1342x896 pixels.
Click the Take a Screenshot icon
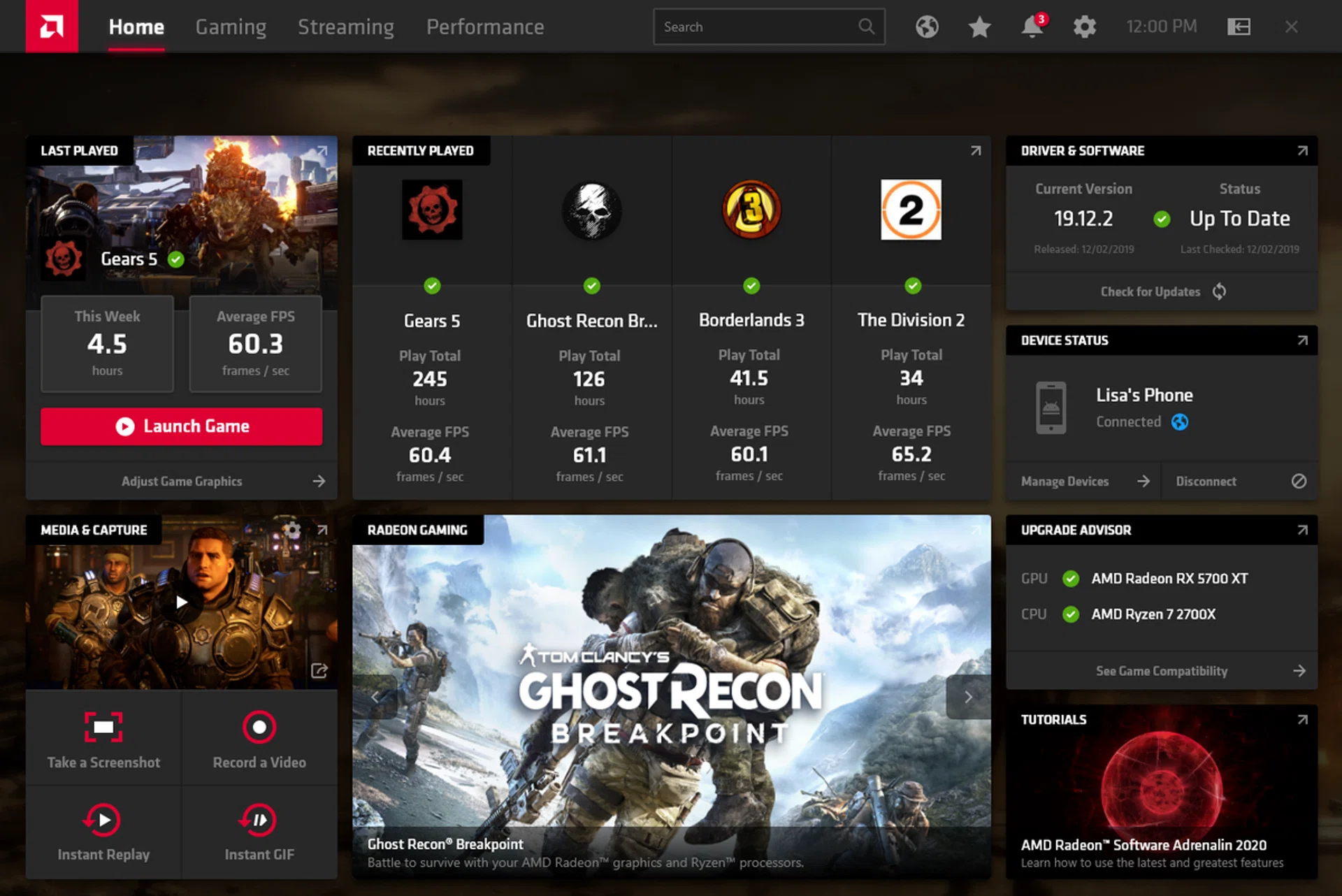(103, 727)
